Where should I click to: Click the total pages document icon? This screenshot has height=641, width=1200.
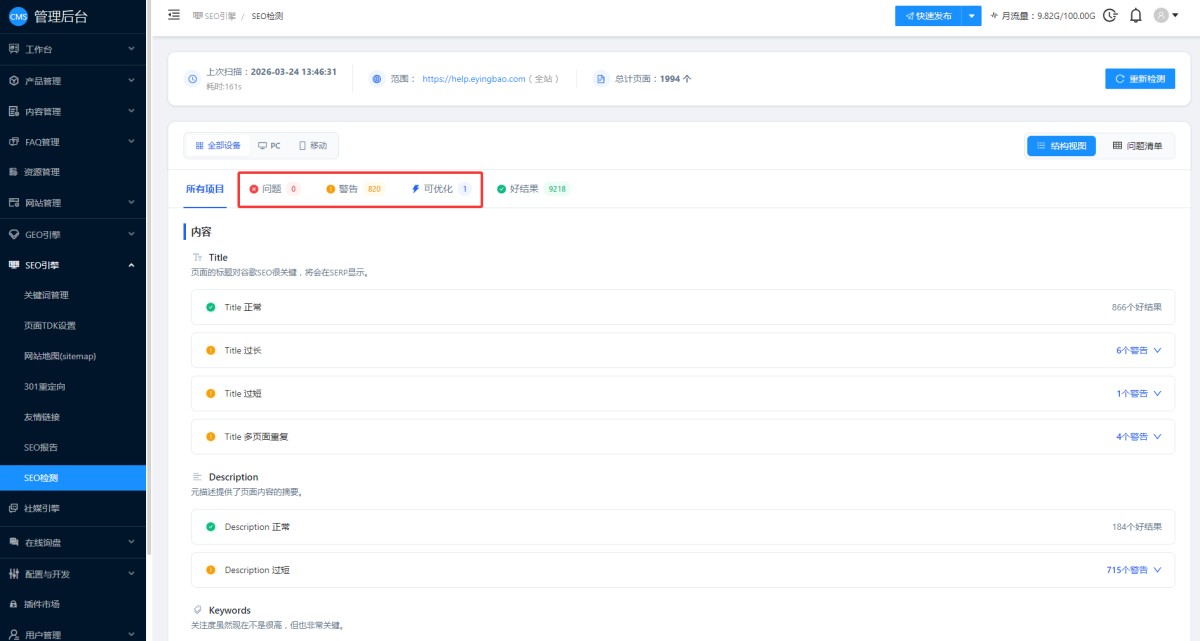[600, 79]
